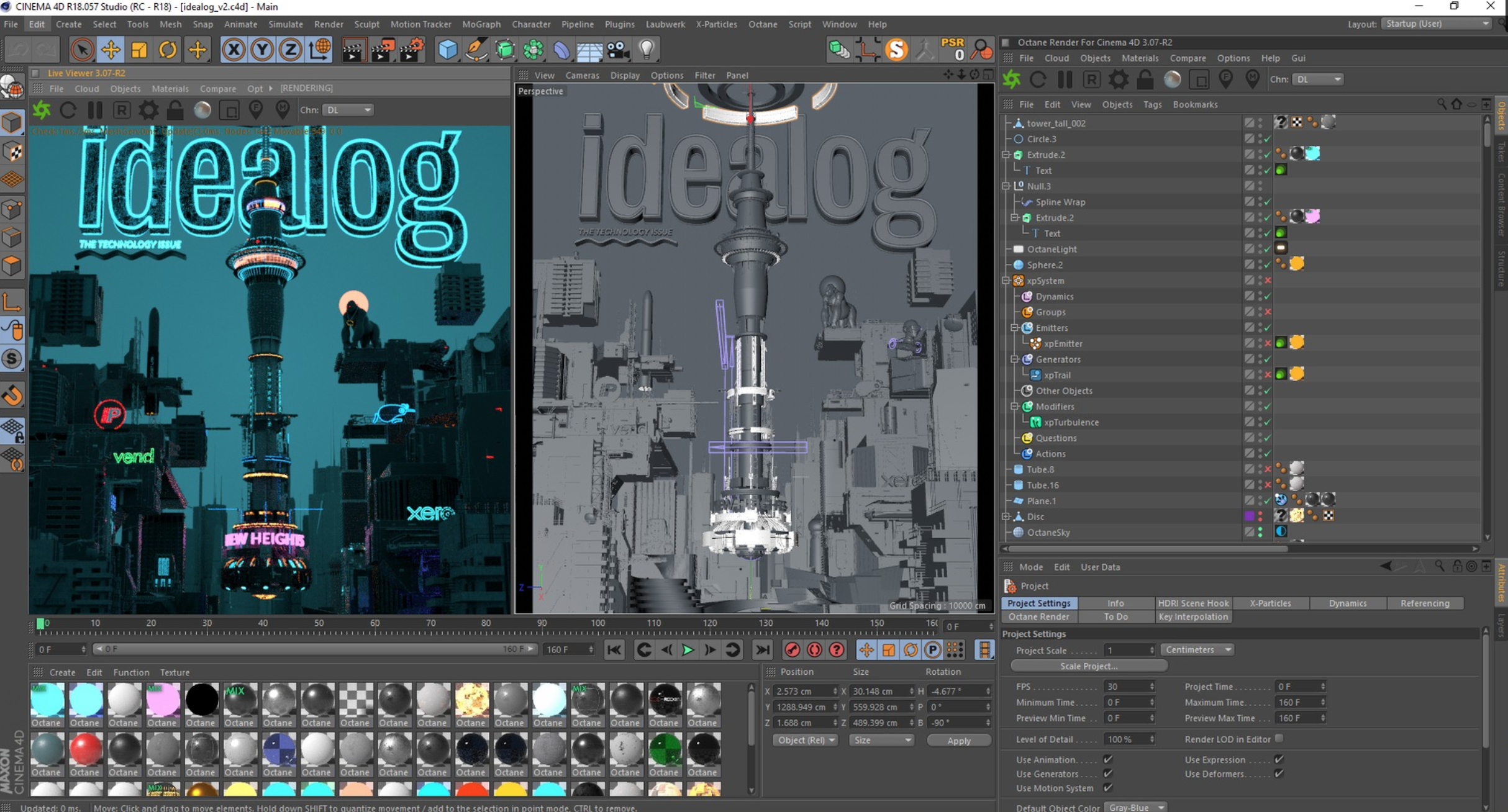Image resolution: width=1508 pixels, height=812 pixels.
Task: Uncheck the Use Animation checkbox
Action: (1107, 759)
